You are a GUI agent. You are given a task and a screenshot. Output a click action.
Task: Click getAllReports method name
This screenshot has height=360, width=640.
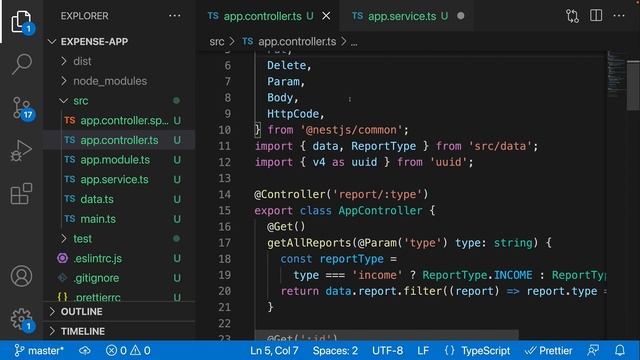pos(309,243)
